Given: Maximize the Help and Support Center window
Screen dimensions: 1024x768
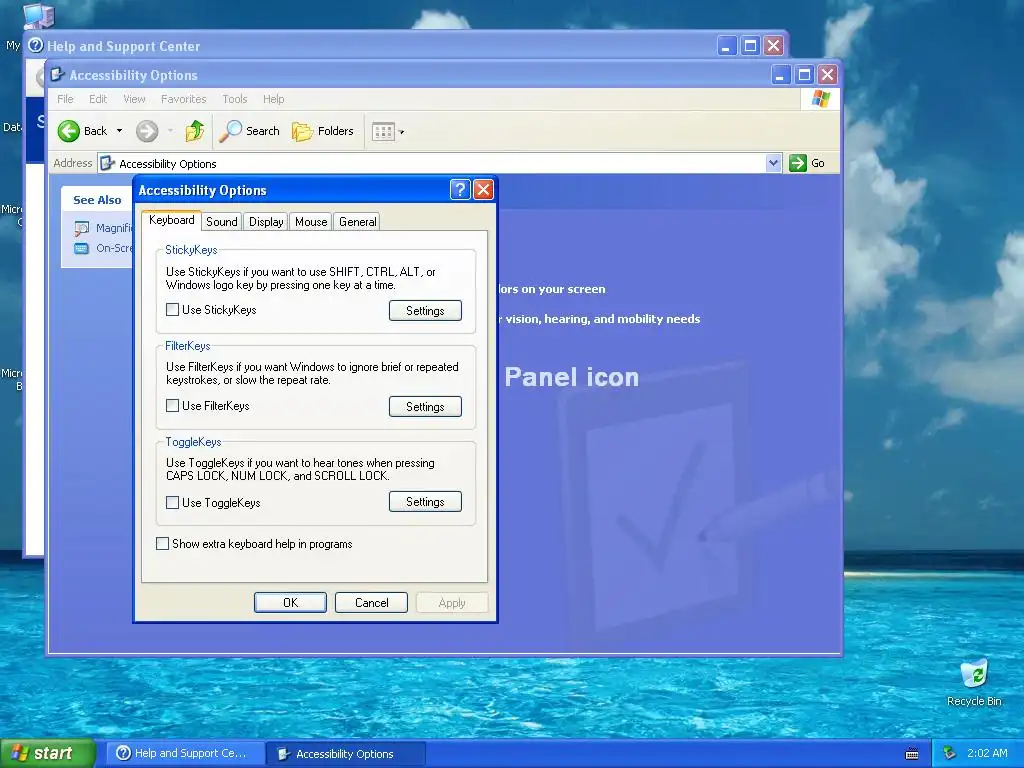Looking at the screenshot, I should pos(750,46).
